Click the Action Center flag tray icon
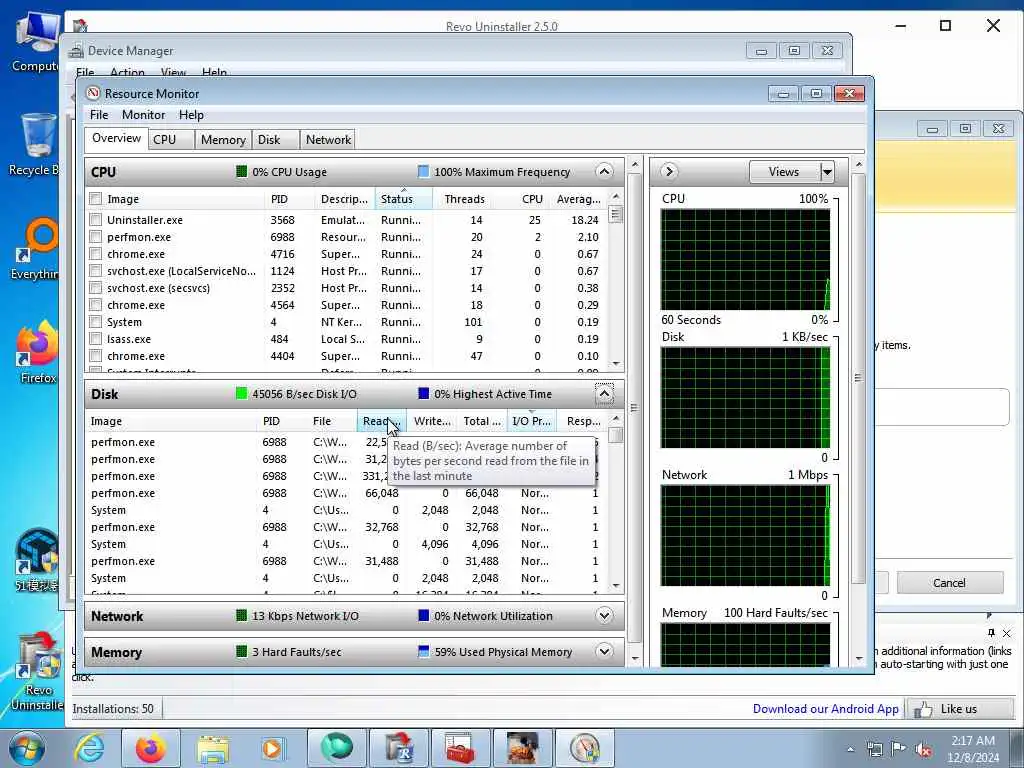 point(899,749)
